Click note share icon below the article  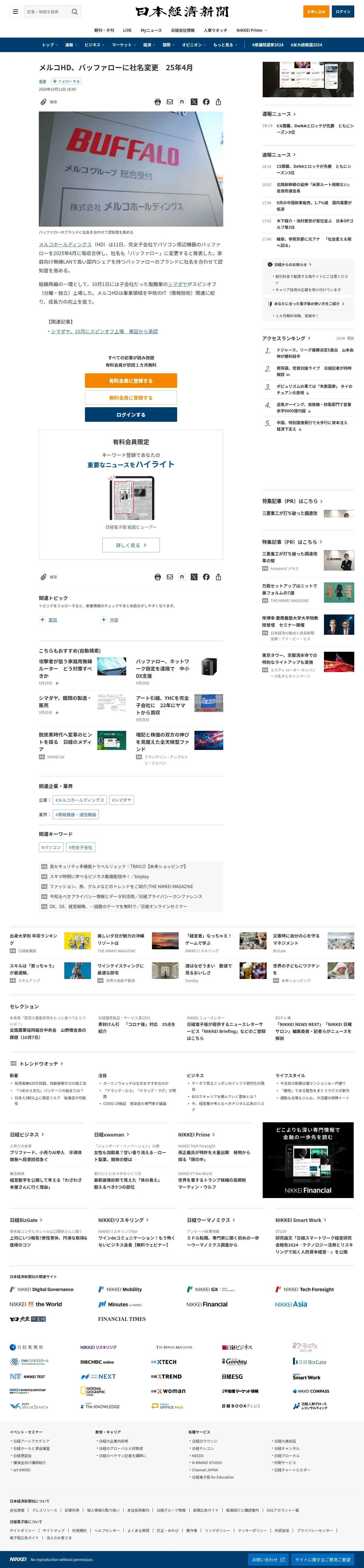[182, 576]
